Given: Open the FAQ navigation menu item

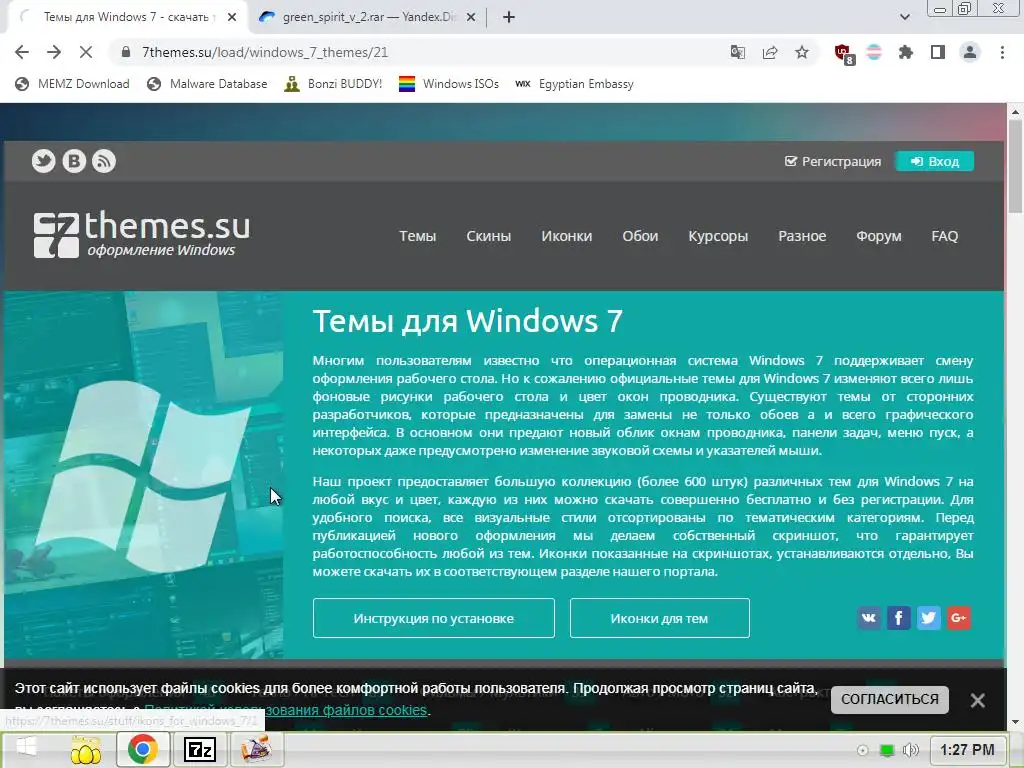Looking at the screenshot, I should [944, 236].
